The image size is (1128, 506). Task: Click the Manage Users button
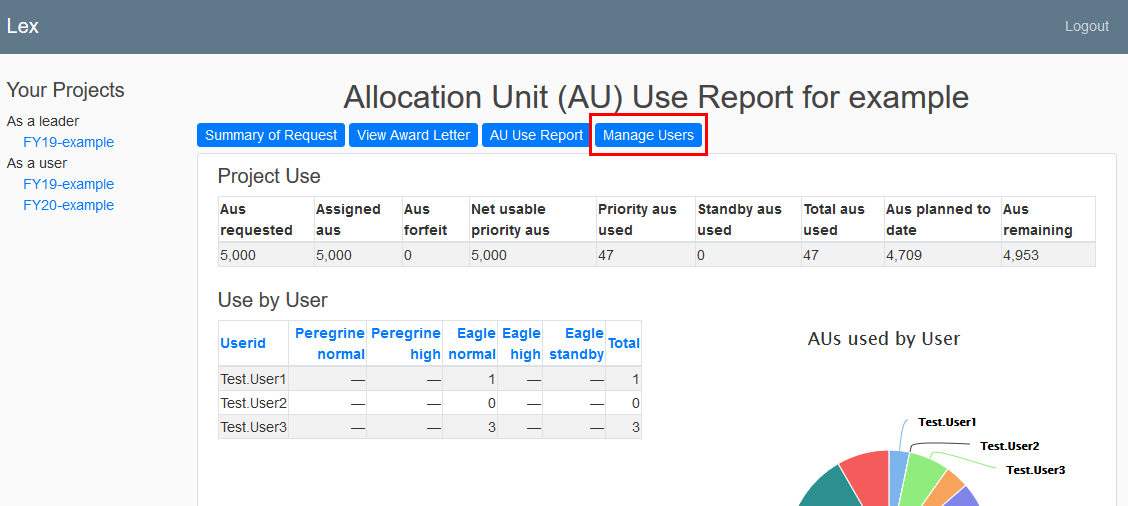pos(648,135)
